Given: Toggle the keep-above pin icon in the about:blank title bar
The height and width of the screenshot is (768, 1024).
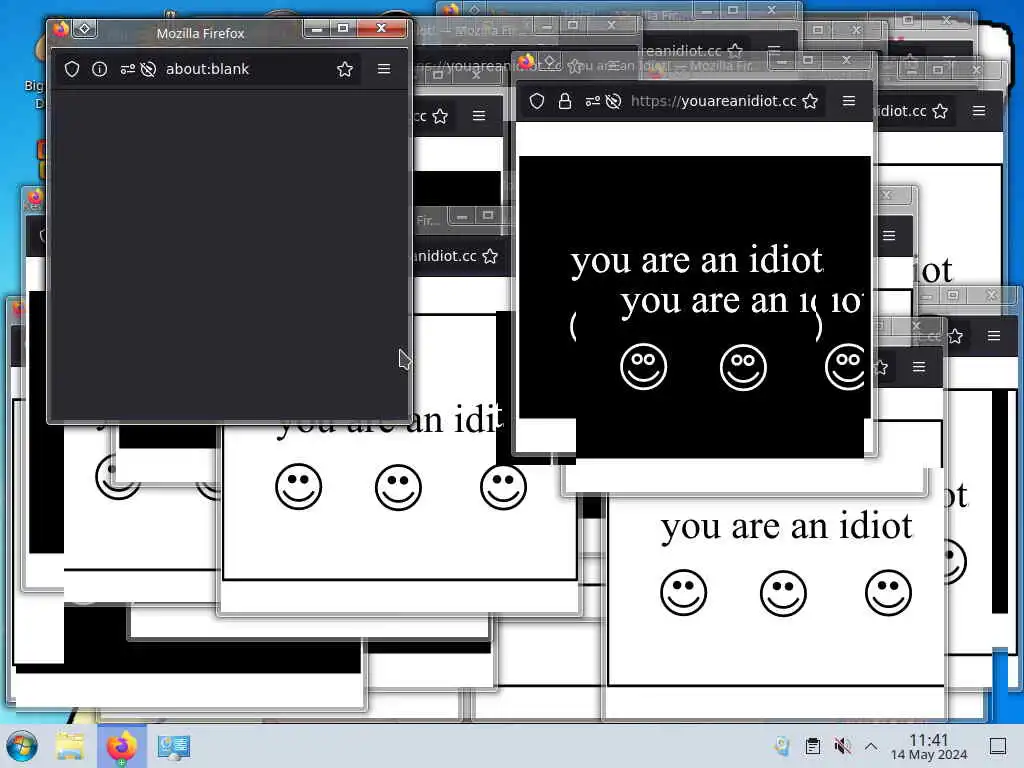Looking at the screenshot, I should [x=85, y=29].
